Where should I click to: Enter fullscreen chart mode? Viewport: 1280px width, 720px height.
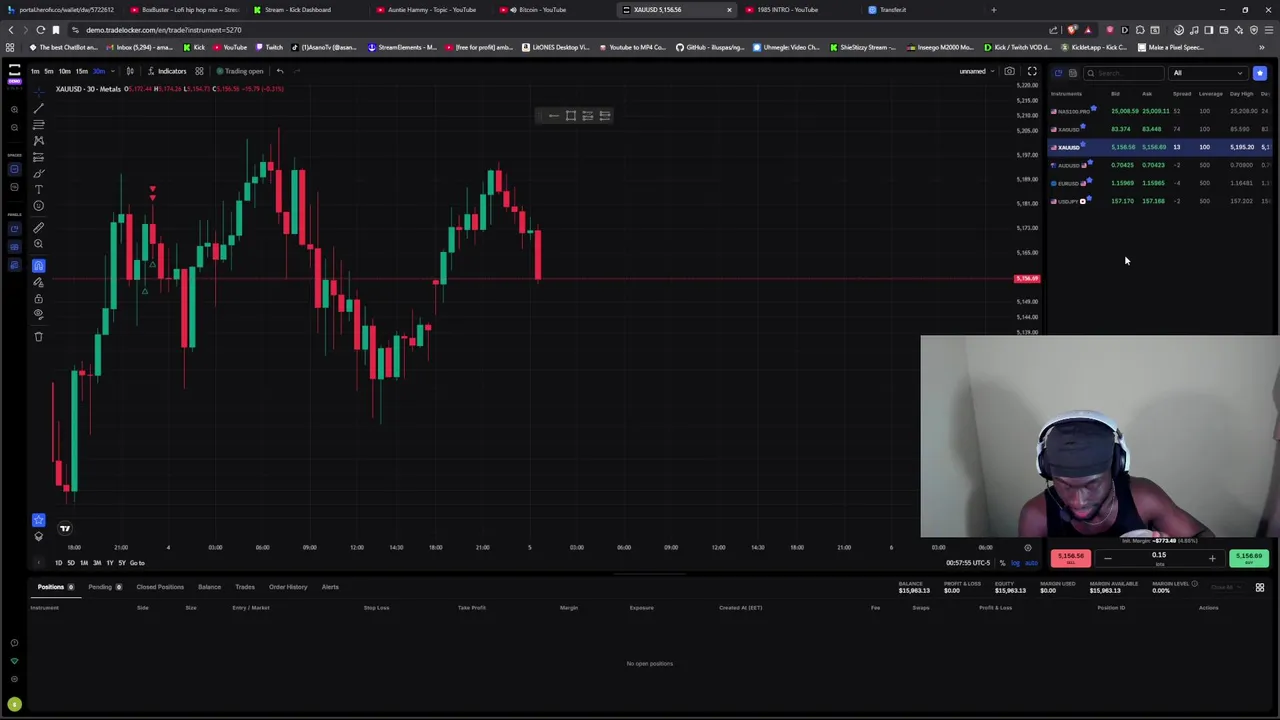click(1032, 71)
